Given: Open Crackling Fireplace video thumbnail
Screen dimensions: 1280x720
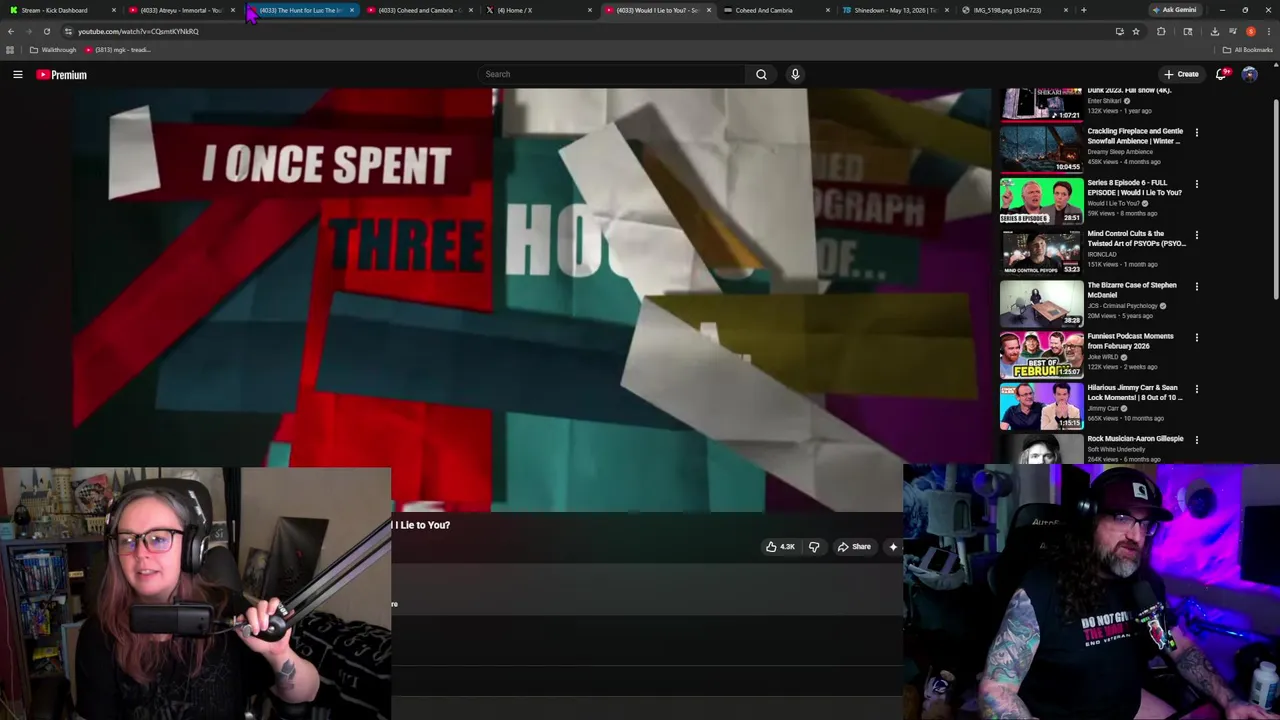Looking at the screenshot, I should point(1041,148).
